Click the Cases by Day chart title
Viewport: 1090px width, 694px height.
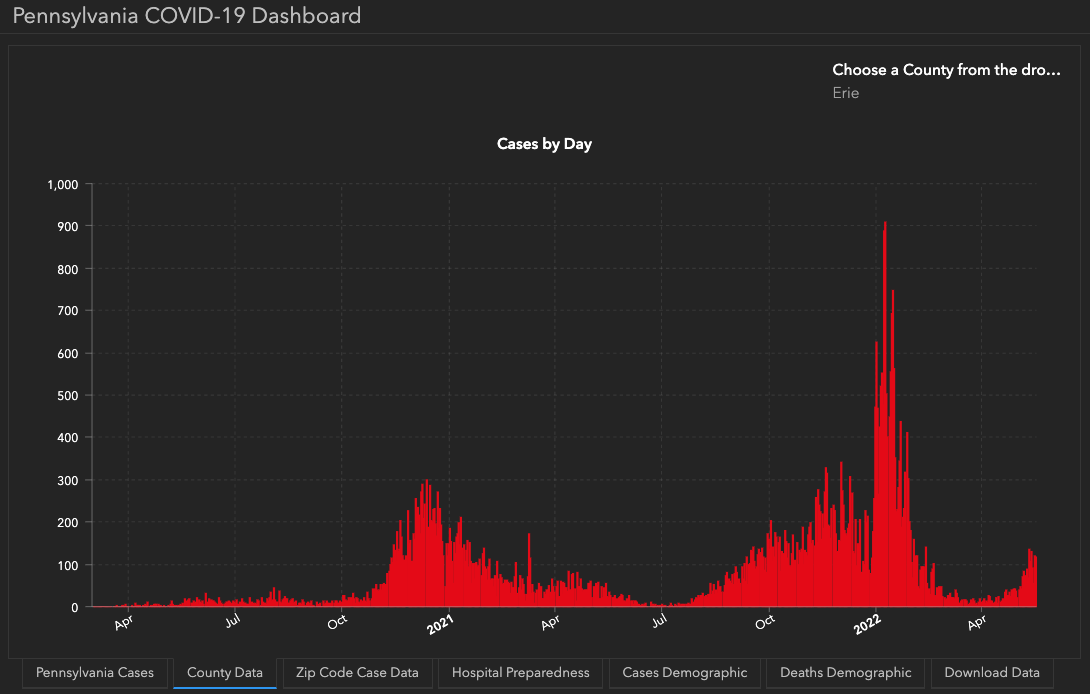coord(544,144)
